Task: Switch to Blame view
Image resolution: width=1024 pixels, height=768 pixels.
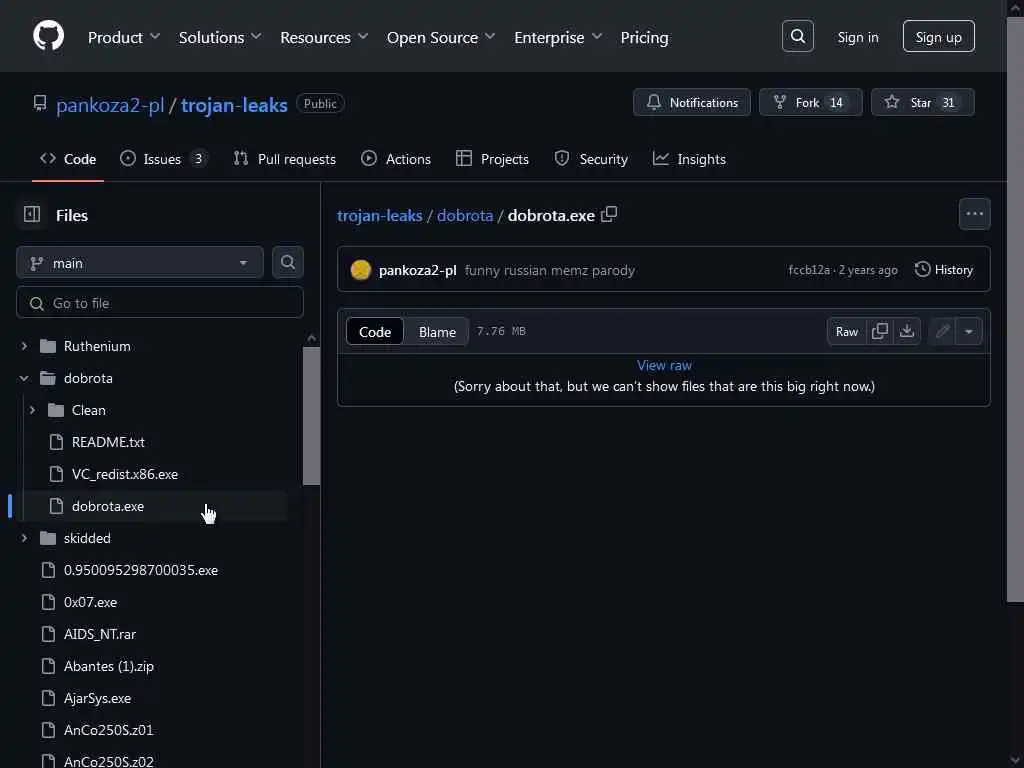Action: [x=437, y=332]
